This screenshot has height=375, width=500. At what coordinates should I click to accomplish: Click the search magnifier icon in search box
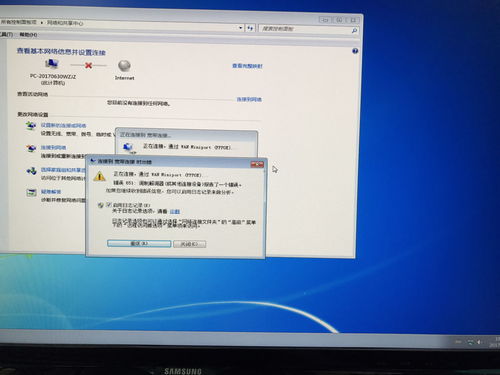point(354,31)
